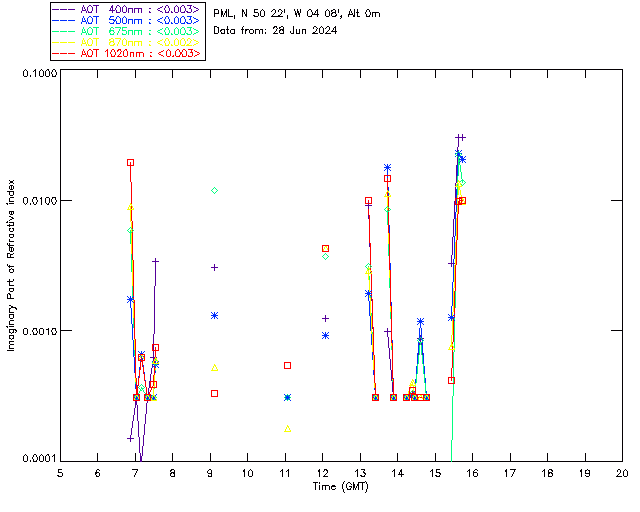This screenshot has width=640, height=512.
Task: Click the x-axis tick label 9
Action: [x=210, y=473]
